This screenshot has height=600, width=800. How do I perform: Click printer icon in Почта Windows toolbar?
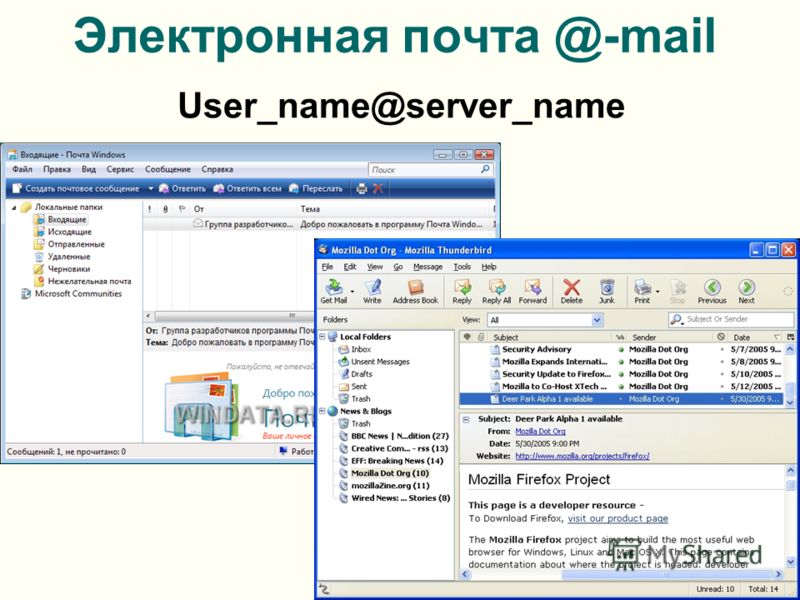(362, 188)
